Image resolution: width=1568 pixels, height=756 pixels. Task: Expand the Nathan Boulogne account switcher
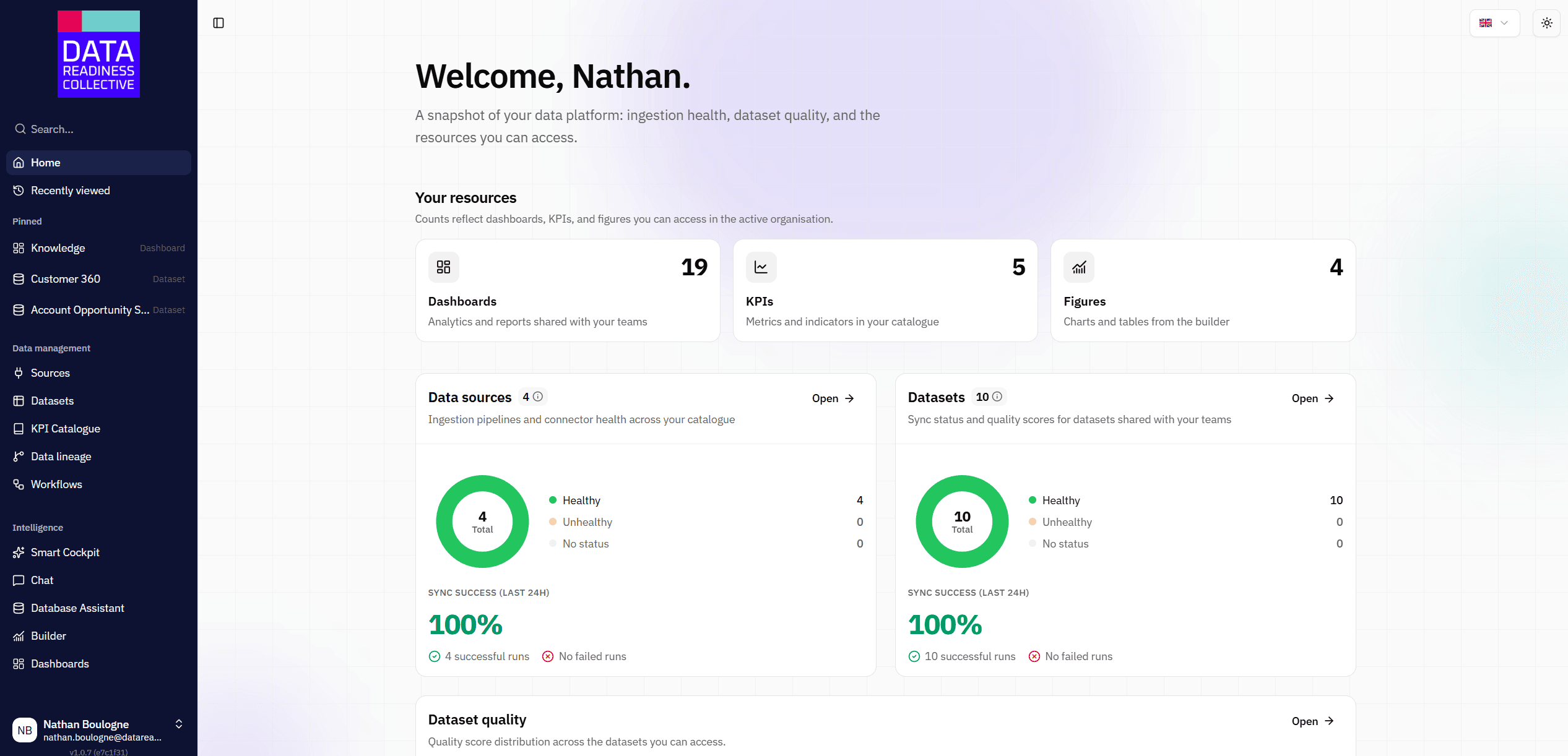(x=179, y=724)
